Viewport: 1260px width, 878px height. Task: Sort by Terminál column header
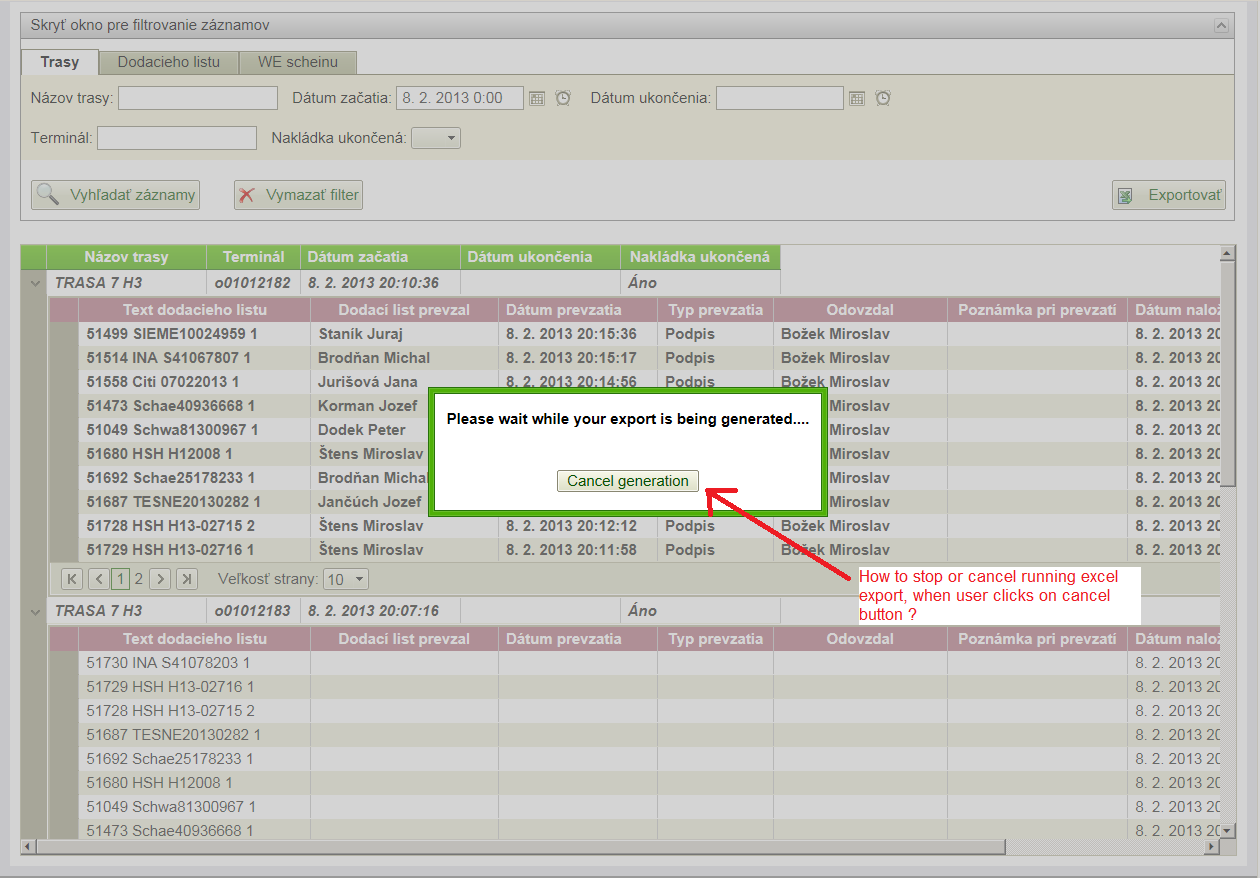pos(254,257)
